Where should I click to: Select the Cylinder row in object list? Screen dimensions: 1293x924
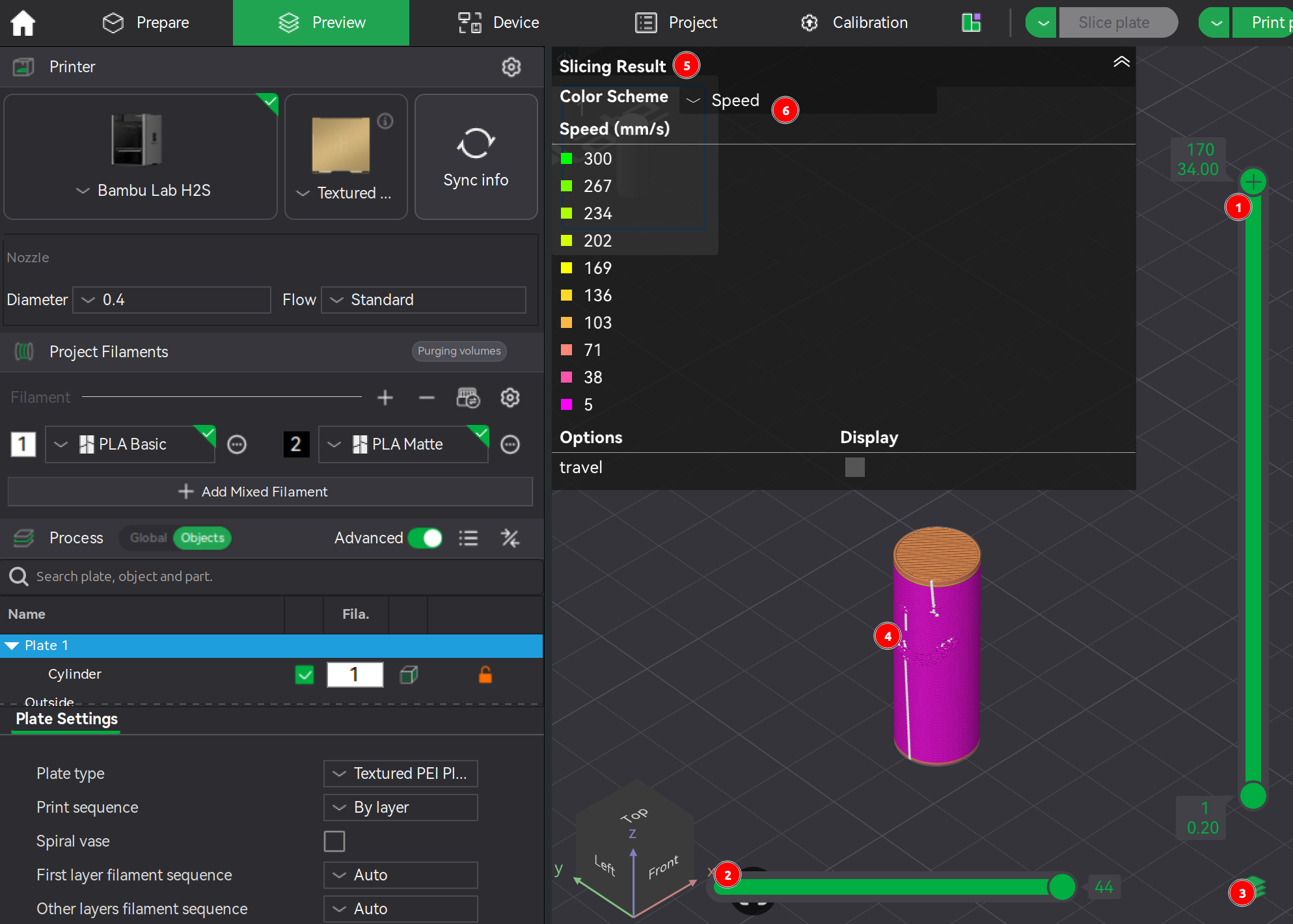(271, 675)
